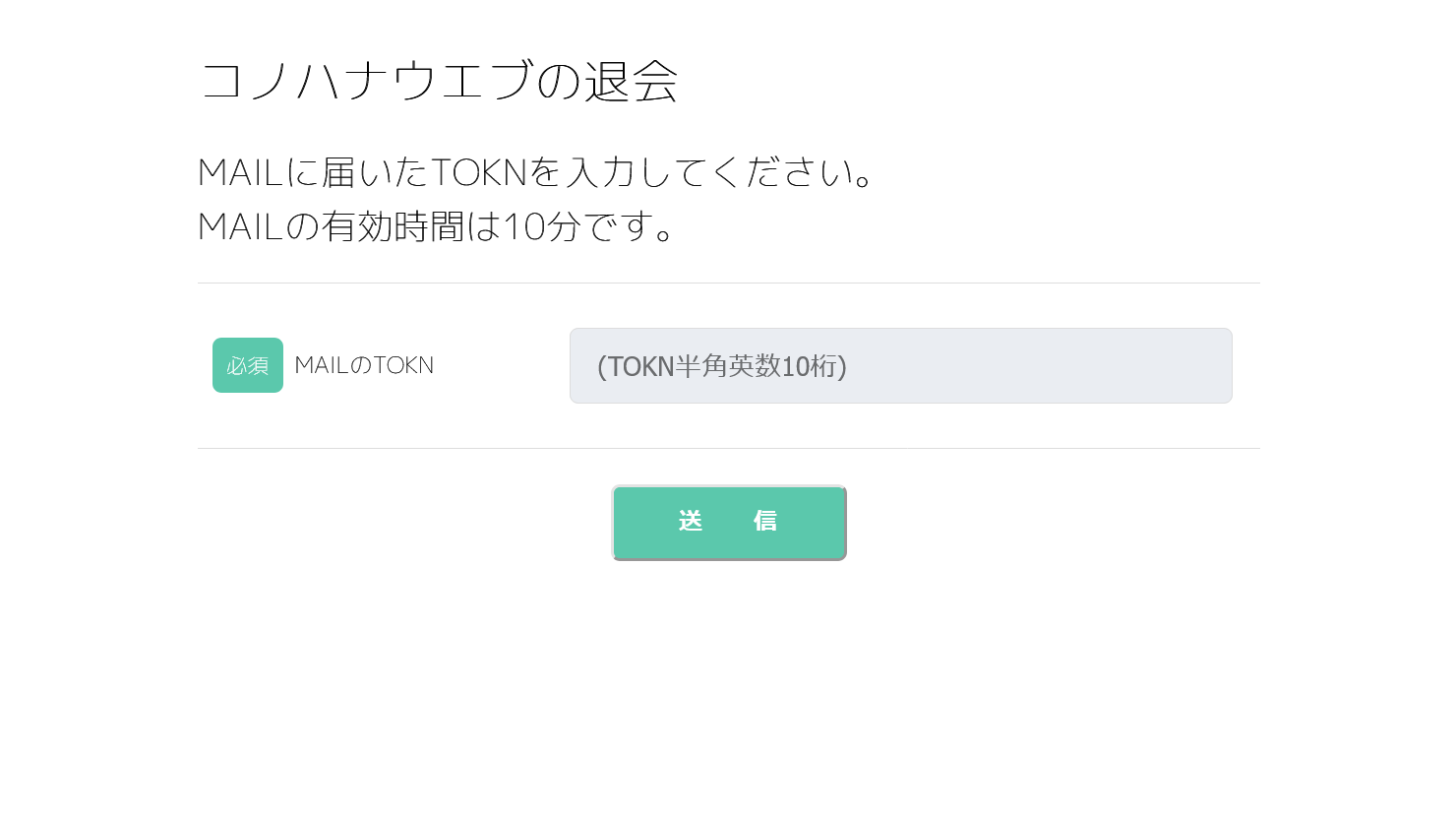Click the MAILのTOKN token input field
The width and height of the screenshot is (1456, 819).
coord(900,365)
